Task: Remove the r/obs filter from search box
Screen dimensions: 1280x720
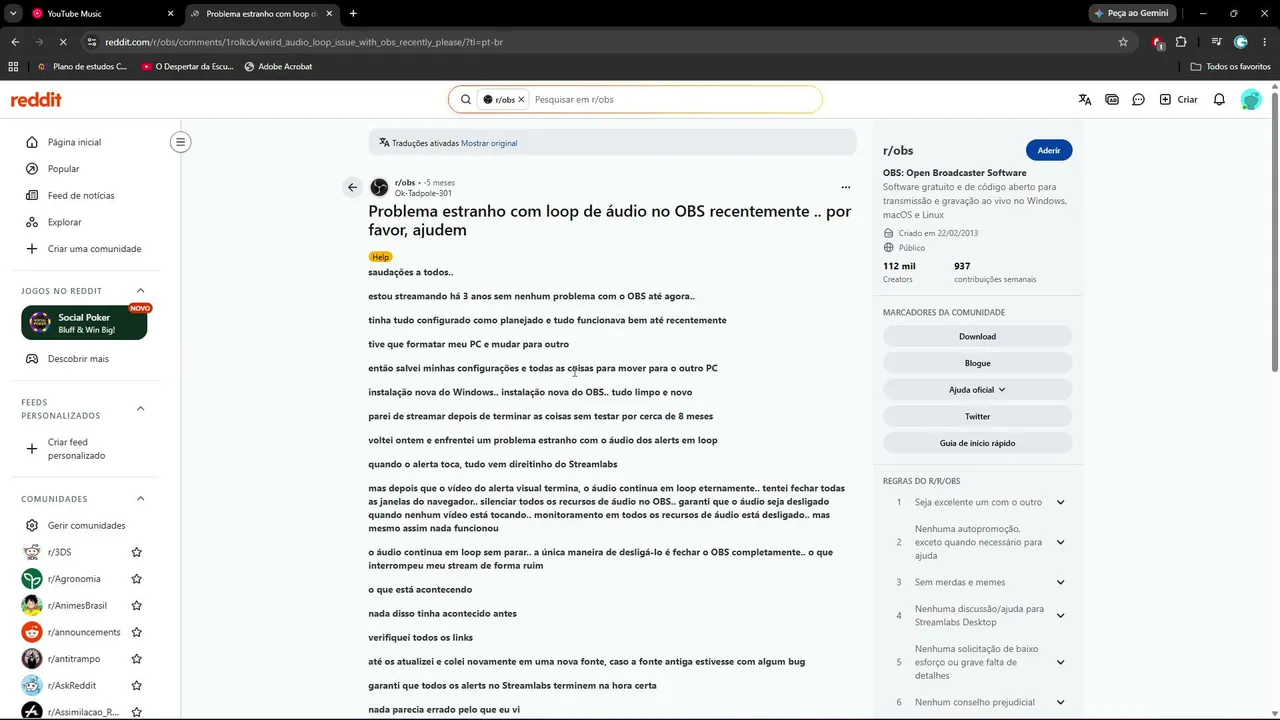Action: click(521, 100)
